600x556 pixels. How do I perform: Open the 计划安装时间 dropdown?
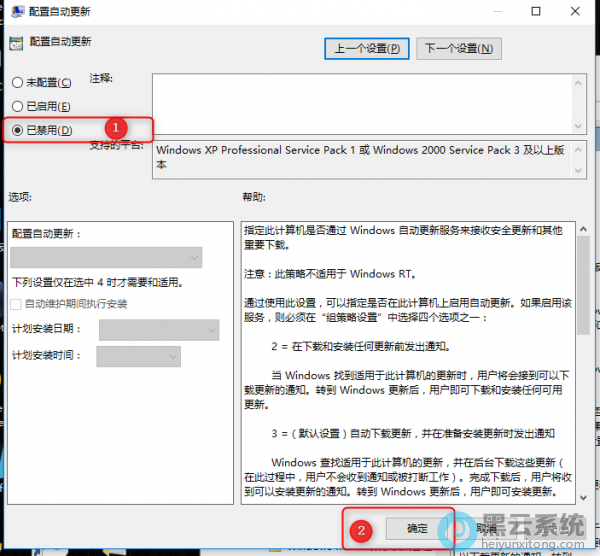coord(138,356)
